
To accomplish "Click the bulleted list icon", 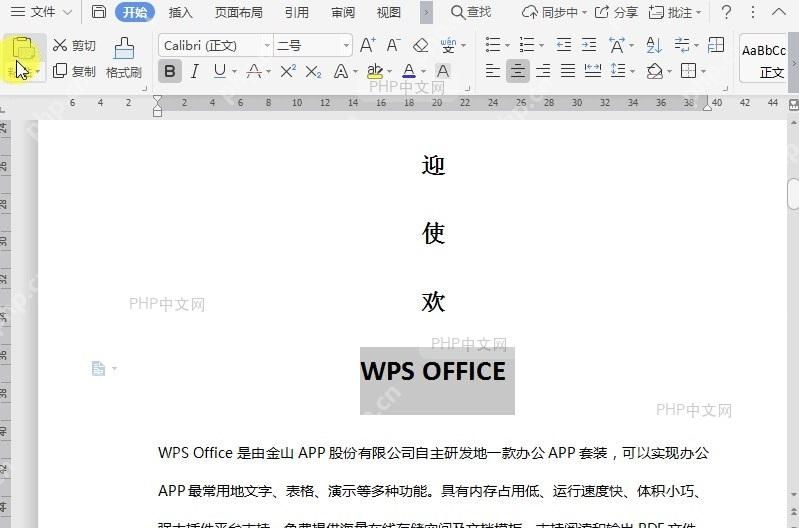I will (x=493, y=45).
